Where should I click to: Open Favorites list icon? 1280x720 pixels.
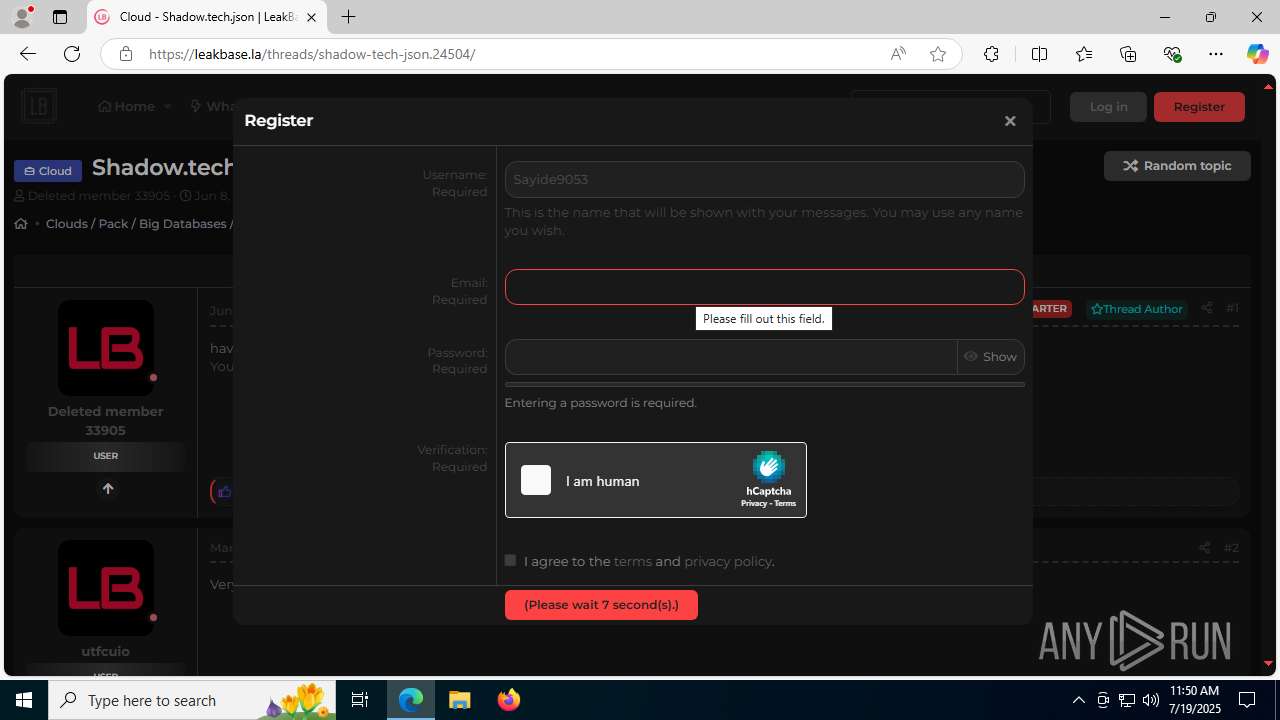point(1084,54)
